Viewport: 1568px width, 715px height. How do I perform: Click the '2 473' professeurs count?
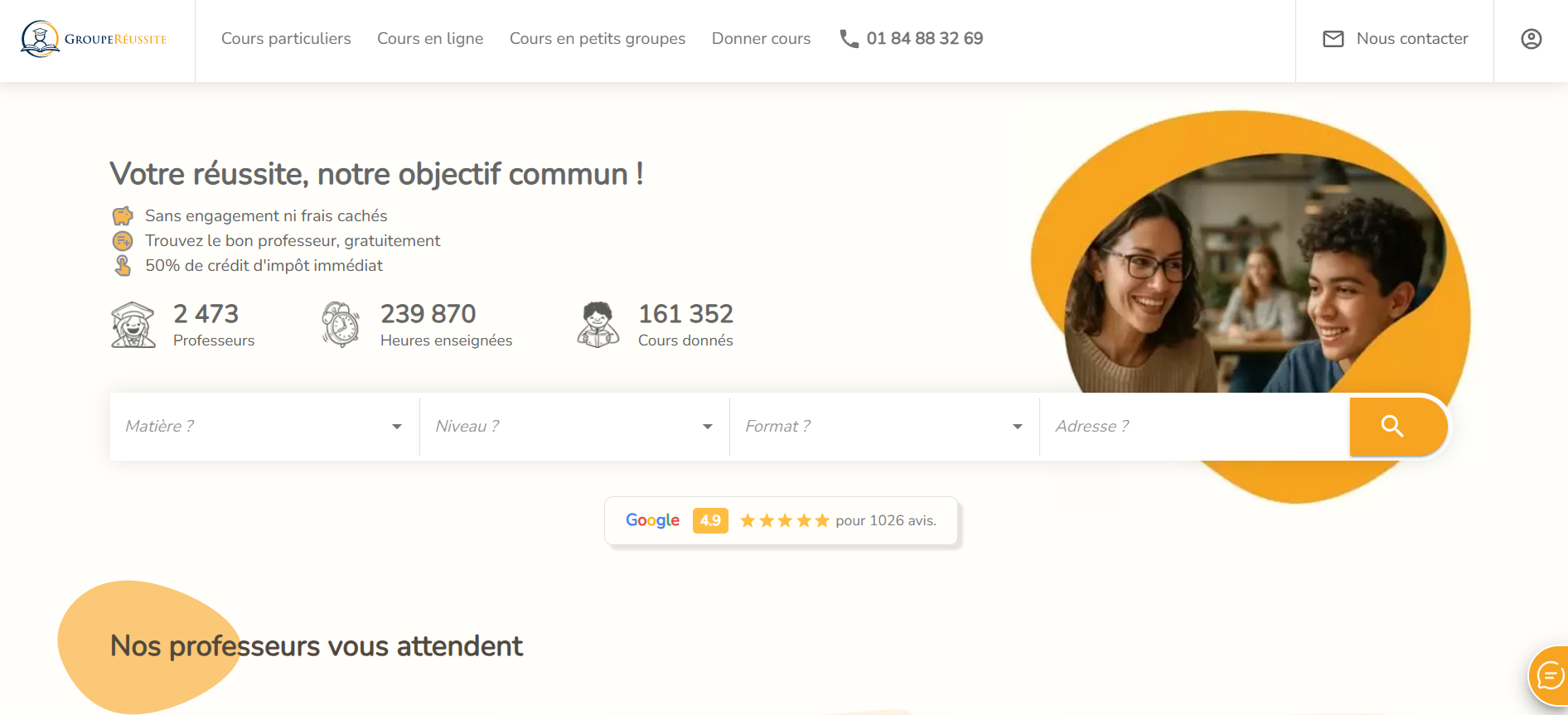pyautogui.click(x=206, y=314)
